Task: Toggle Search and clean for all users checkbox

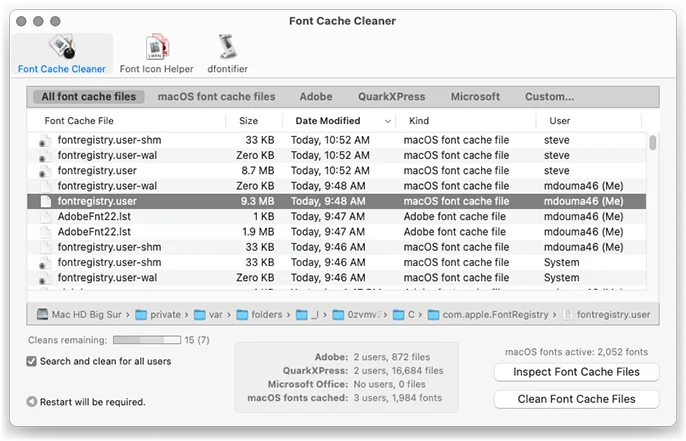Action: 32,361
